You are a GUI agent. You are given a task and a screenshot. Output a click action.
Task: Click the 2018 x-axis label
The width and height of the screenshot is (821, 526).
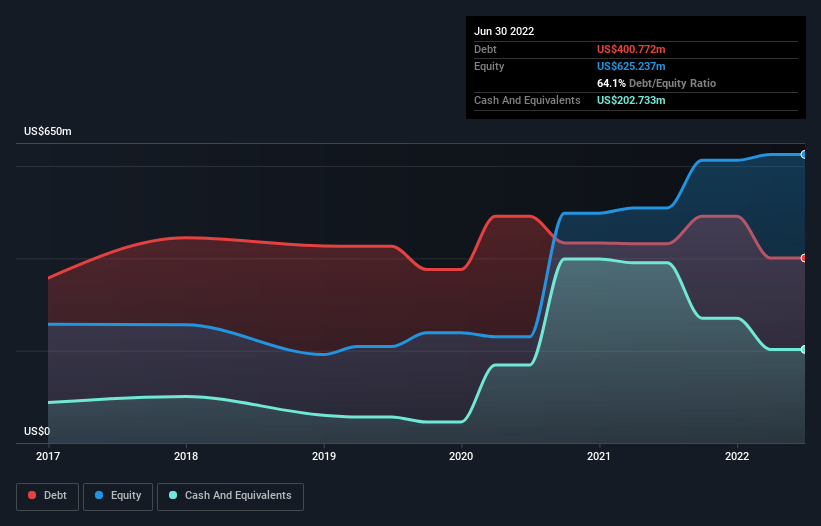[186, 456]
